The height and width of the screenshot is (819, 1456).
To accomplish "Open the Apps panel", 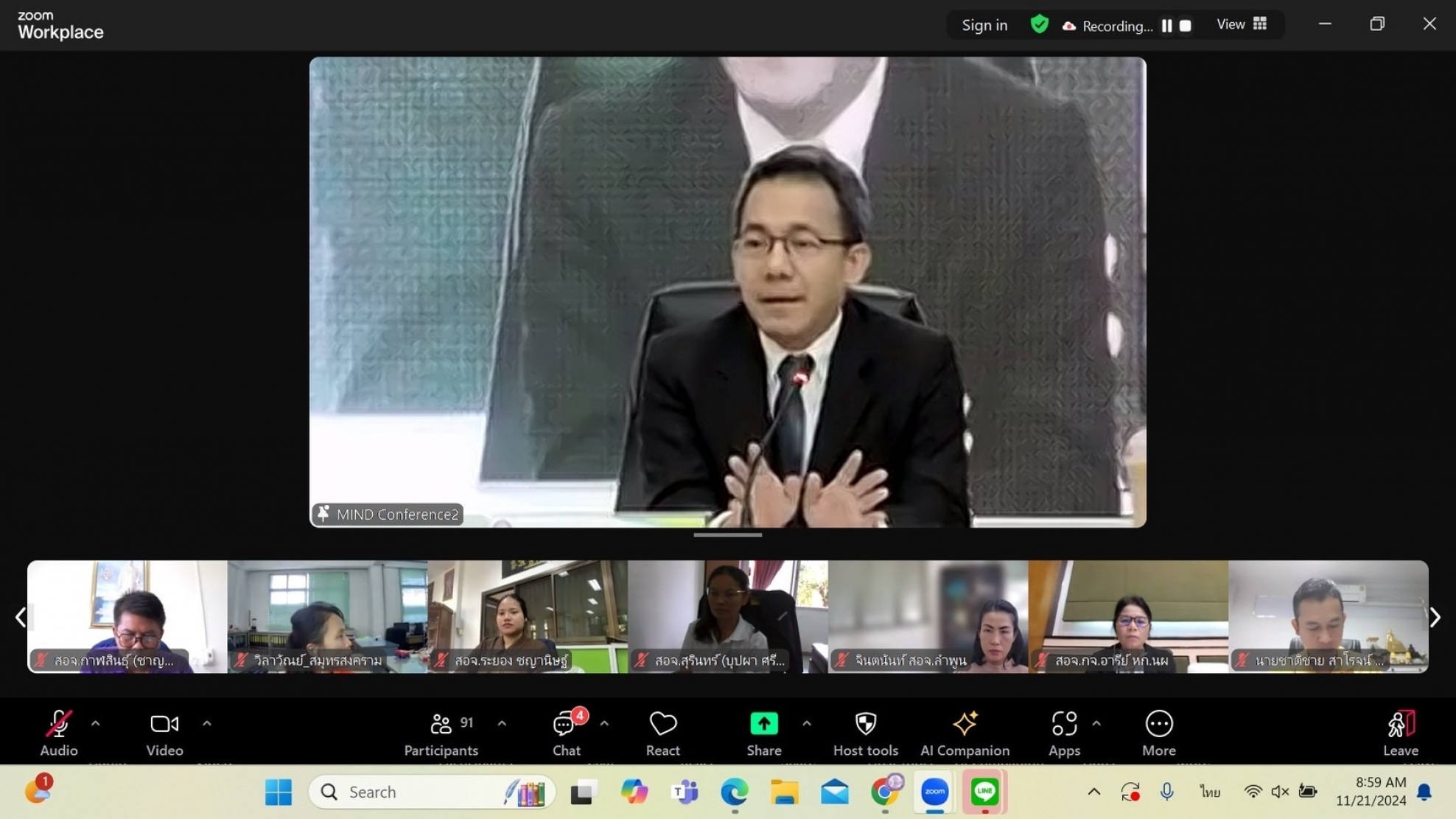I will 1064,733.
